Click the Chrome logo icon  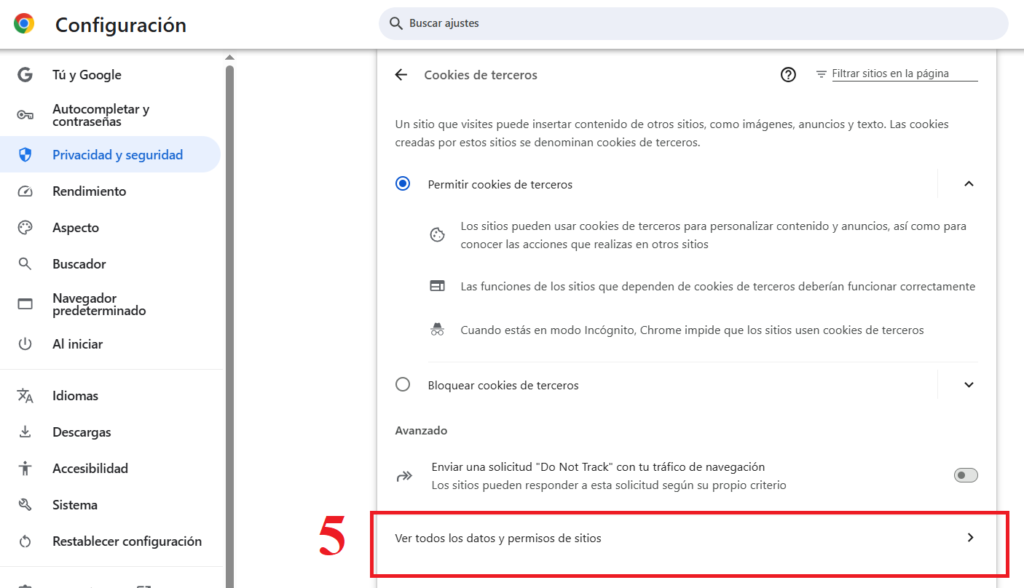[x=24, y=24]
